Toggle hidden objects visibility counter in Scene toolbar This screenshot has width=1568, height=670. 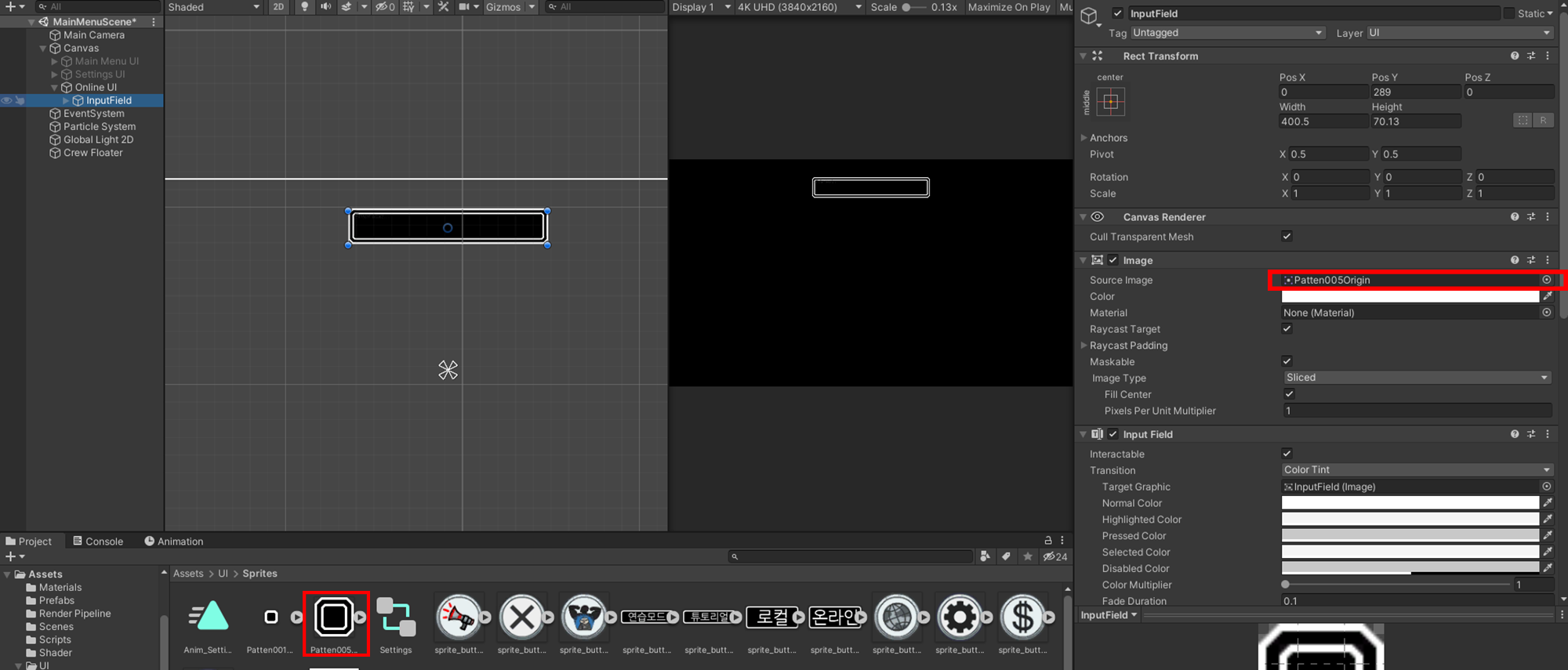(x=385, y=7)
